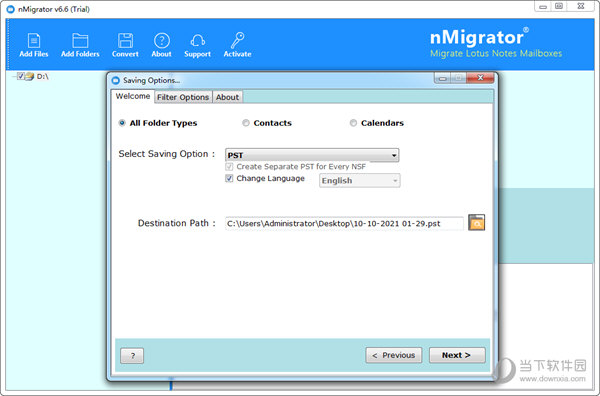Select the Contacts radio button
The image size is (600, 396).
[246, 123]
